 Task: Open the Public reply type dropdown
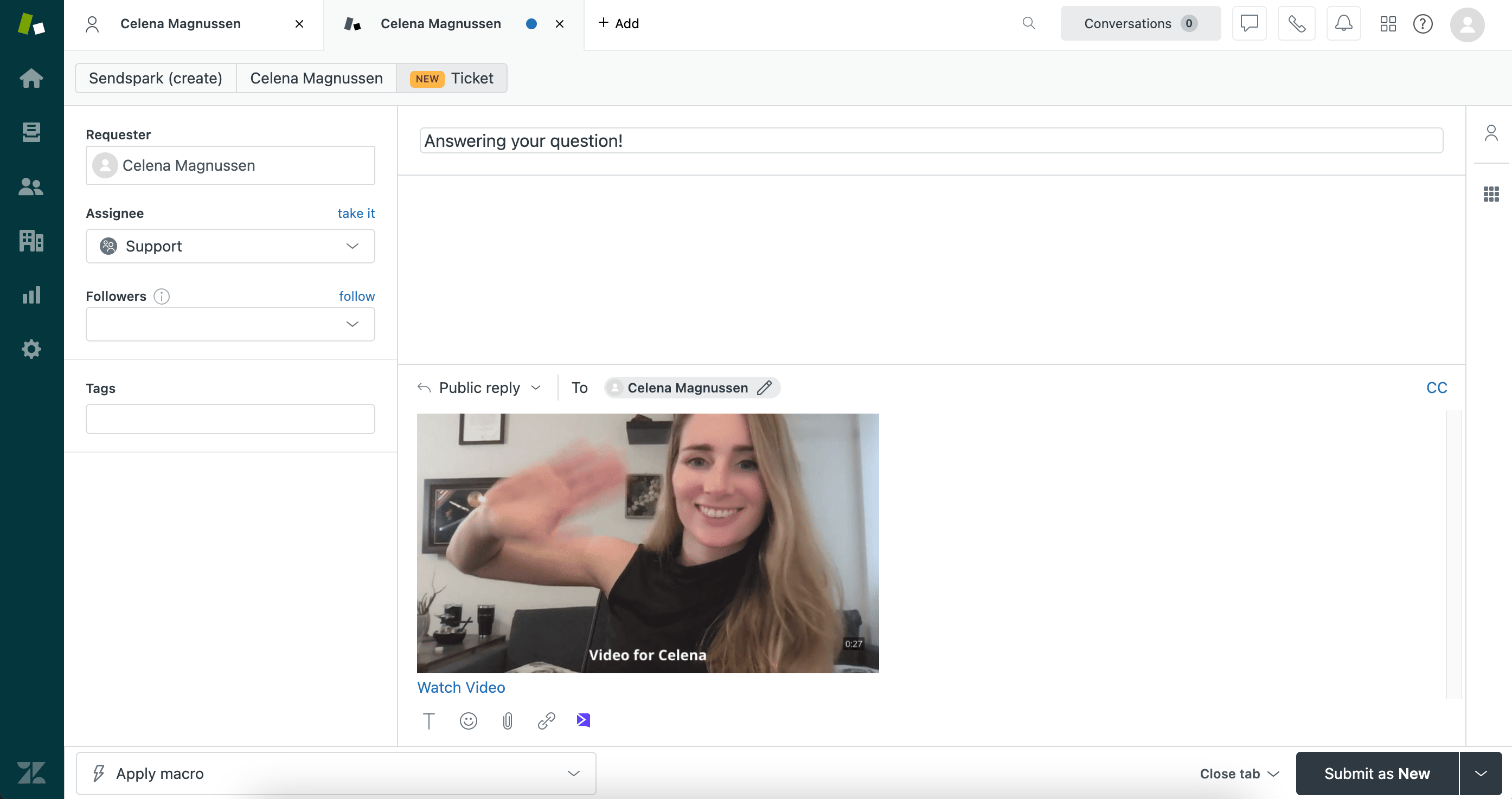coord(479,388)
